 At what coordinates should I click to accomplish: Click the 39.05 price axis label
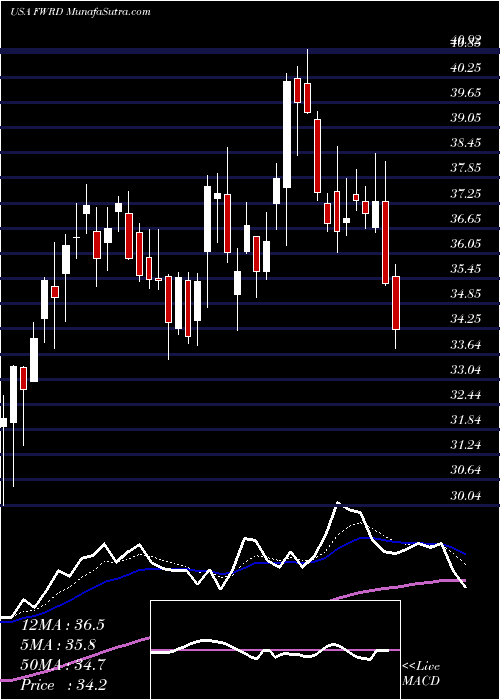466,118
